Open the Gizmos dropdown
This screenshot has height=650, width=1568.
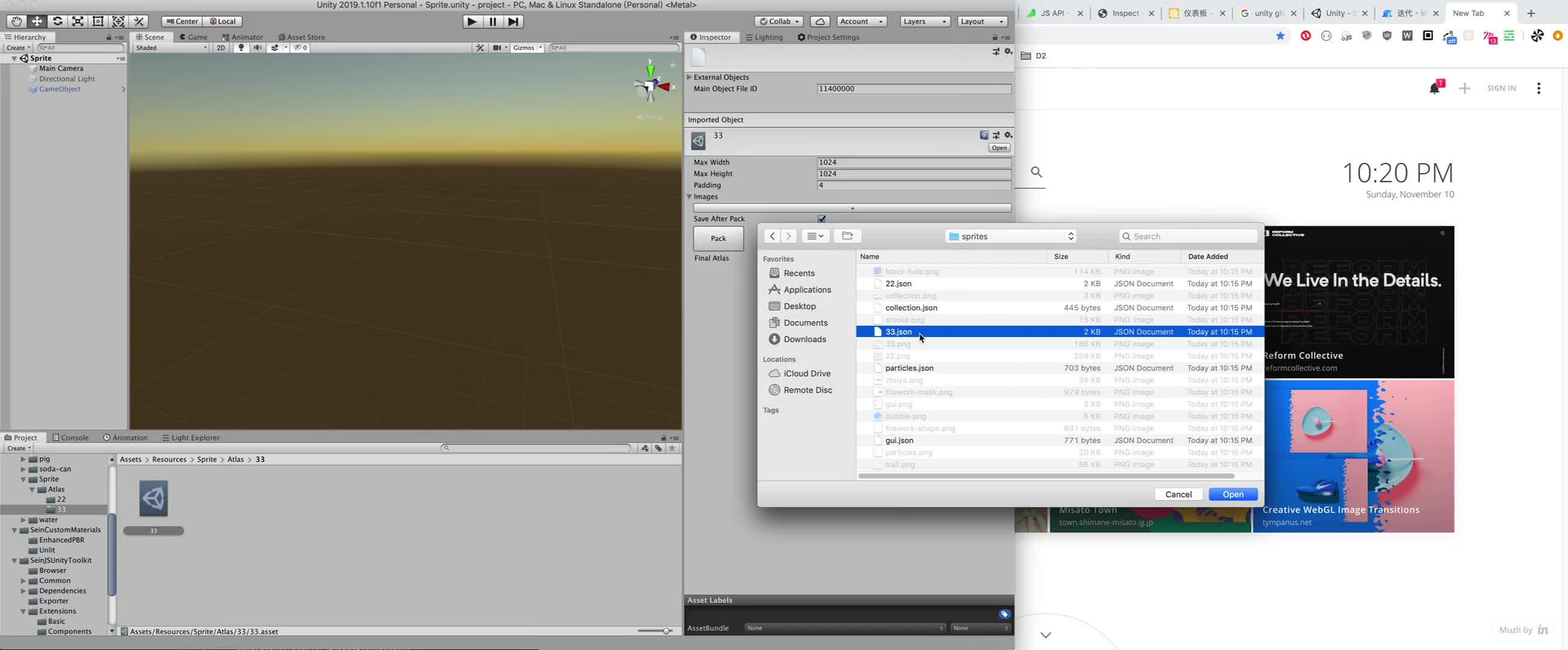click(527, 48)
